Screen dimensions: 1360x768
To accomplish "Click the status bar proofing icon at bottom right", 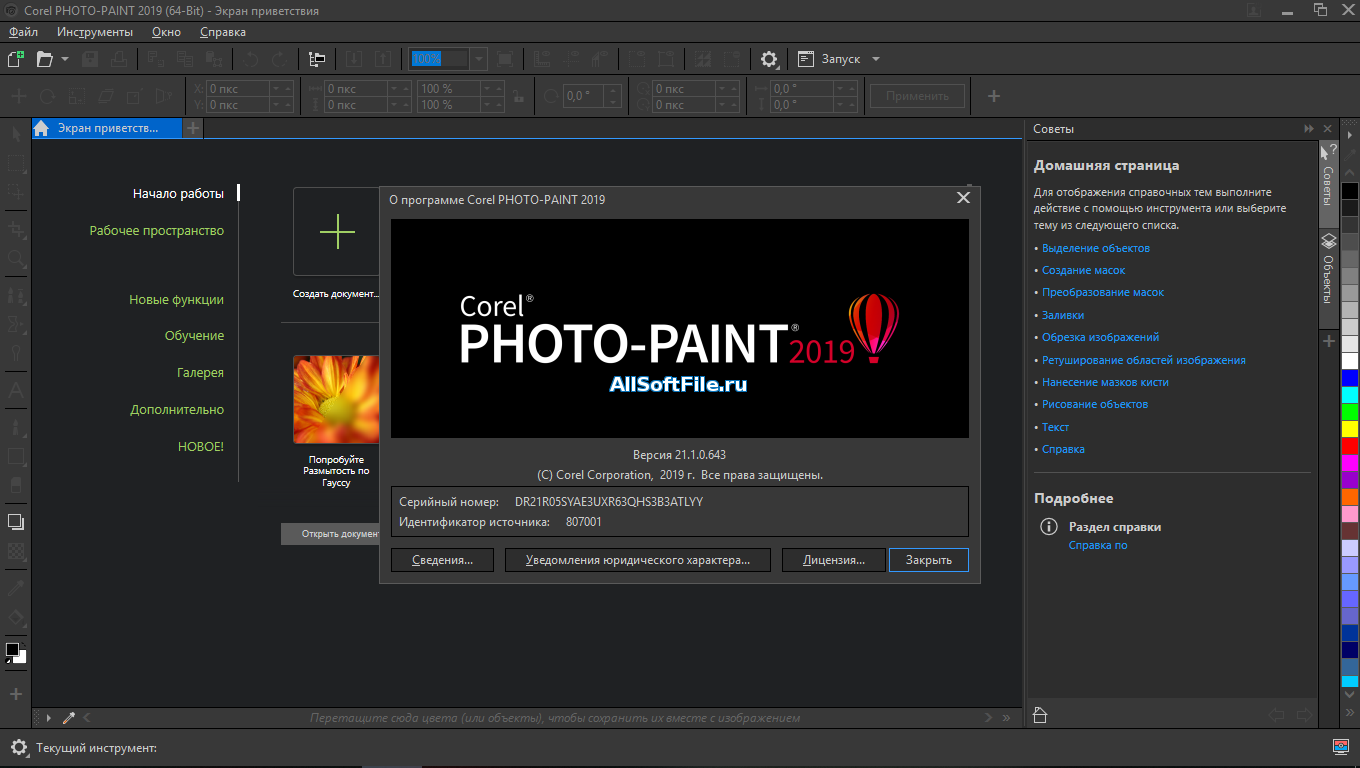I will 1341,746.
